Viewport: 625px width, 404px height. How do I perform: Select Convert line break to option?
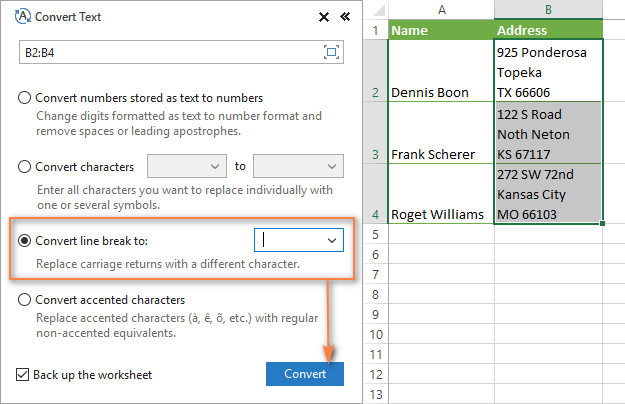click(25, 241)
